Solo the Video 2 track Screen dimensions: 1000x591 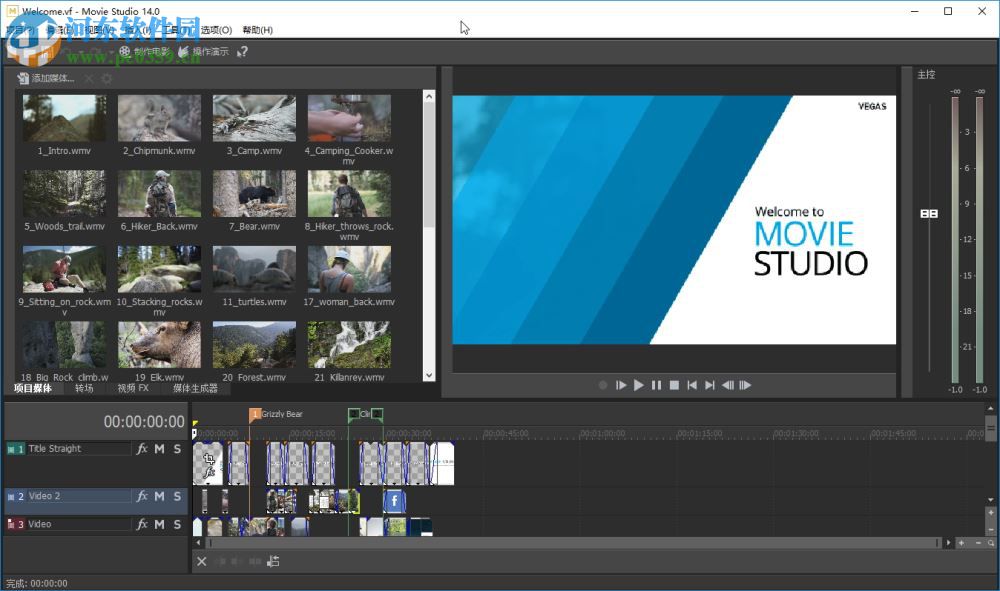pos(177,496)
